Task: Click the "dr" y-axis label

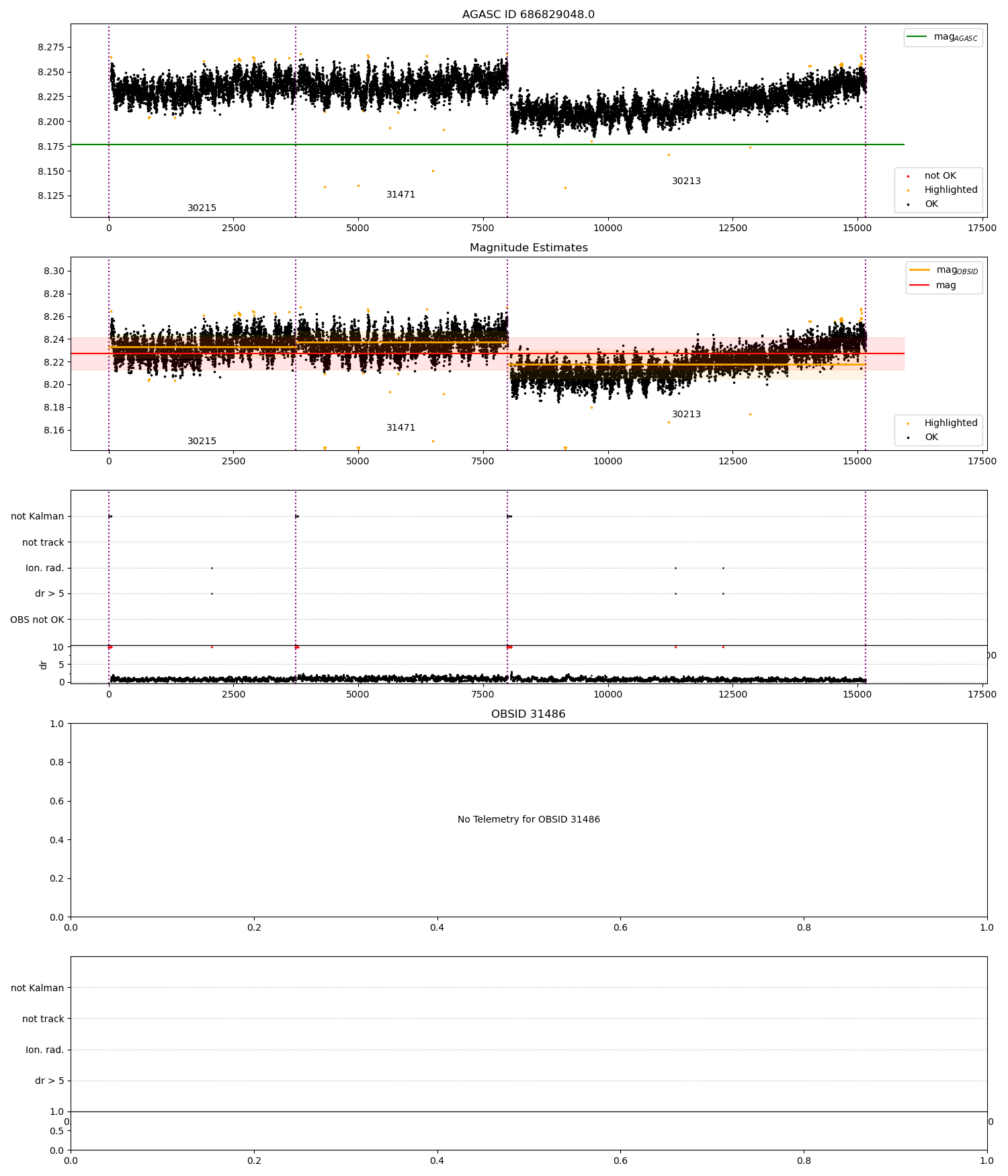Action: (44, 665)
